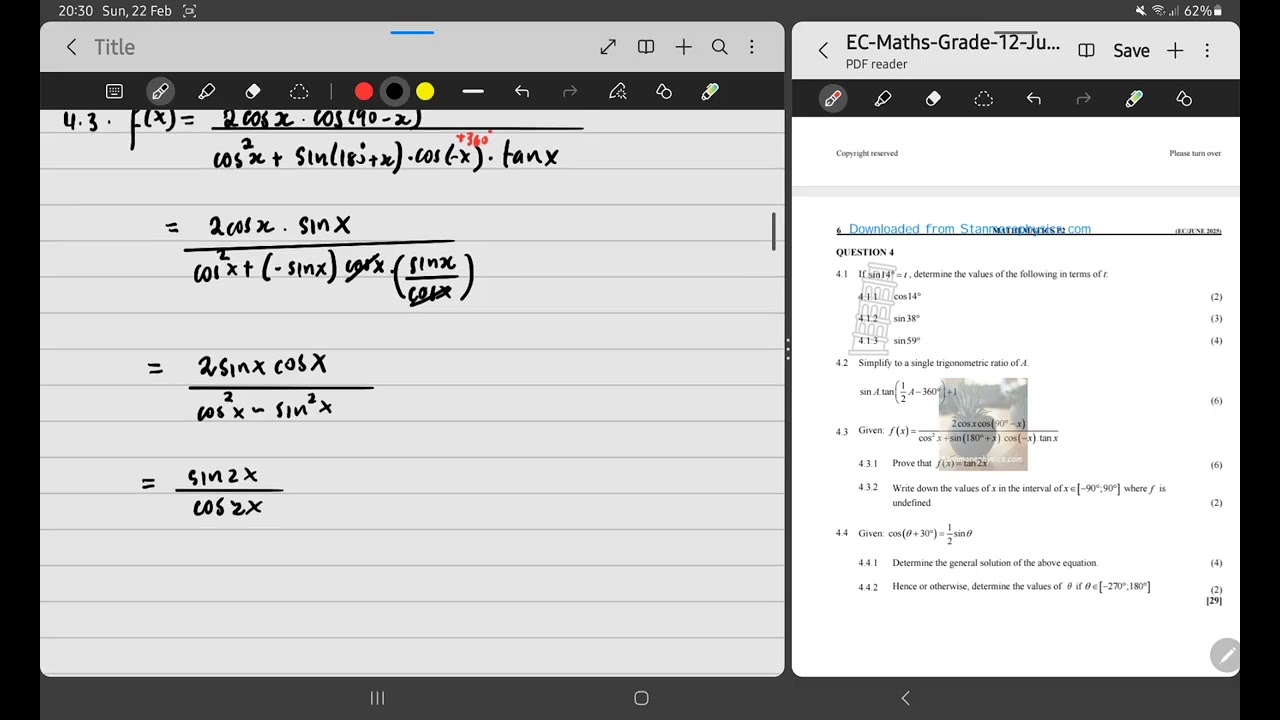The width and height of the screenshot is (1280, 720).
Task: Select eraser in PDF reader
Action: tap(933, 98)
